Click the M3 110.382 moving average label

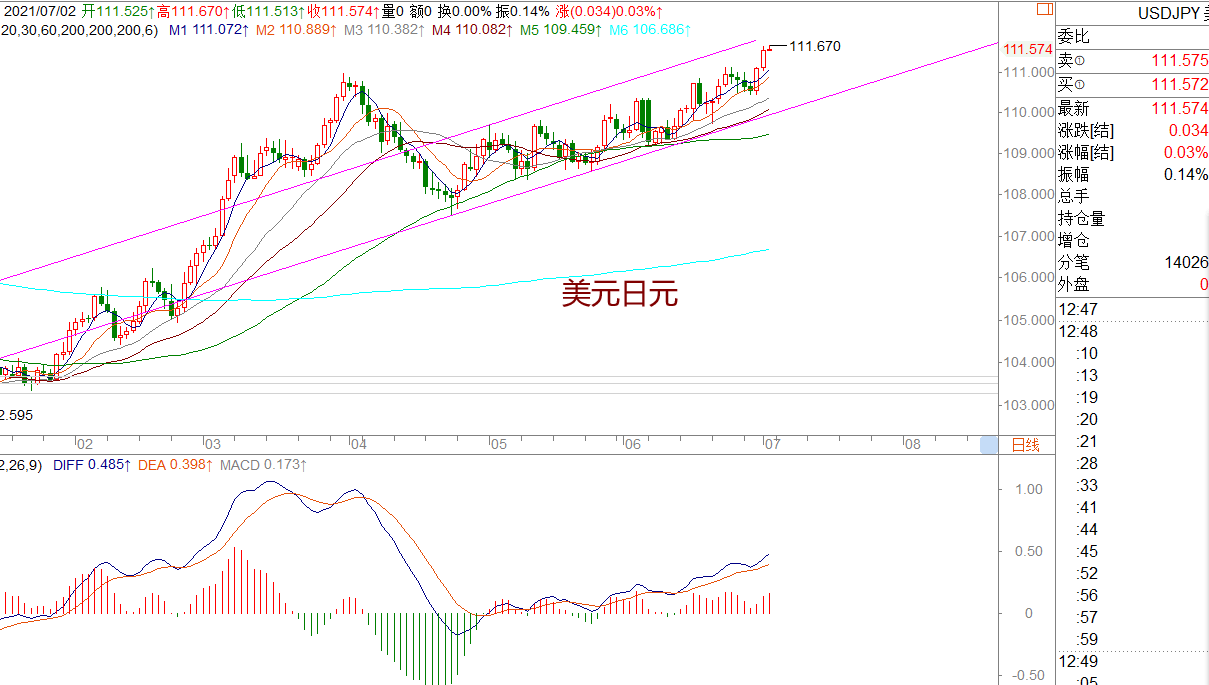point(385,31)
